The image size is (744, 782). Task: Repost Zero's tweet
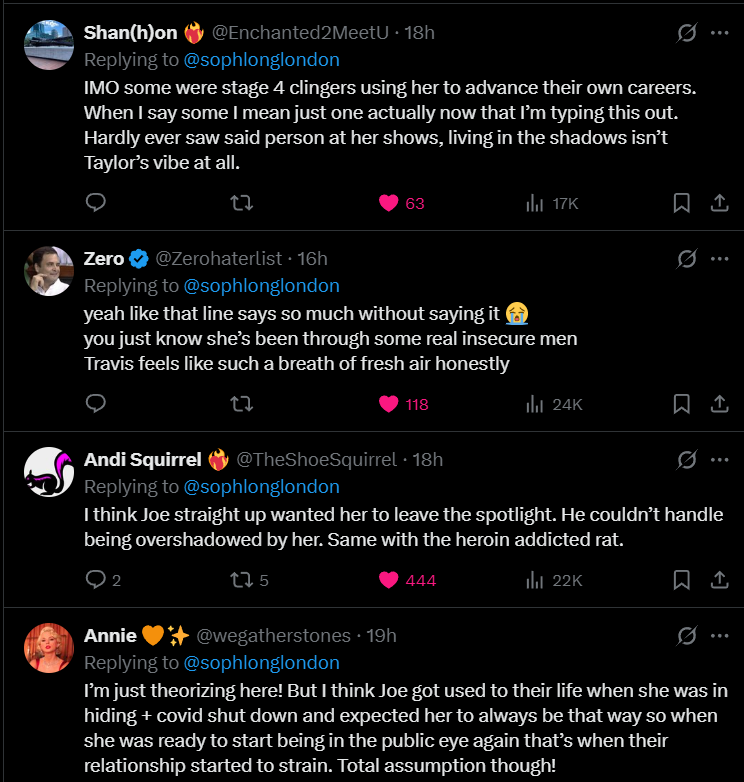pyautogui.click(x=241, y=404)
